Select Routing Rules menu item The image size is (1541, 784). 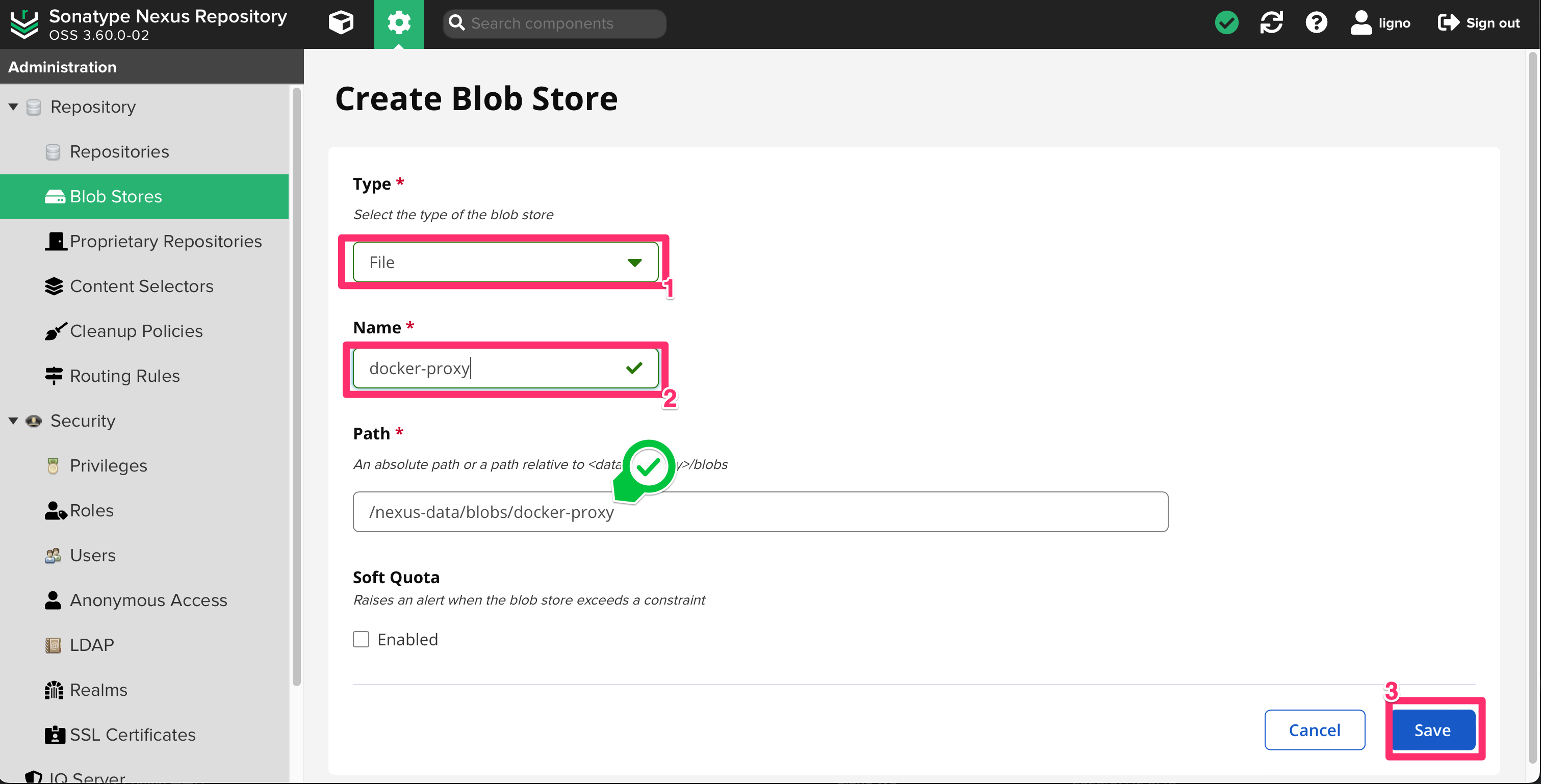124,376
